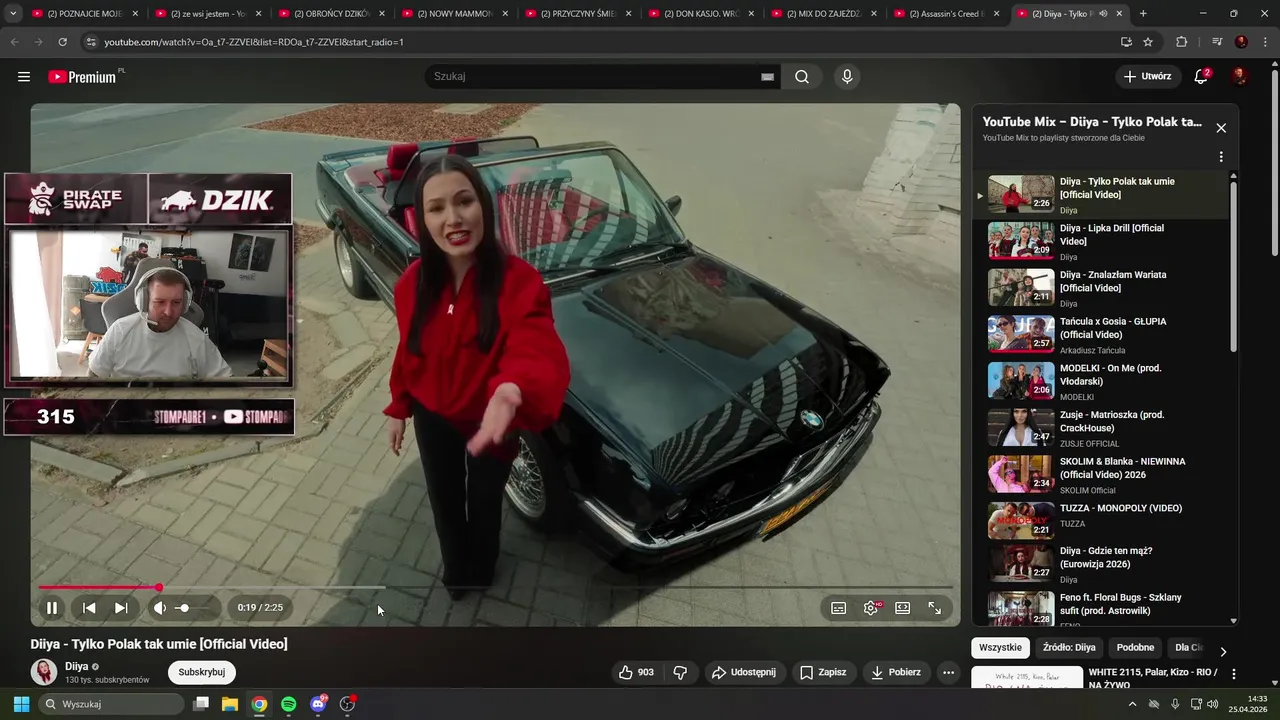Image resolution: width=1280 pixels, height=720 pixels.
Task: Open File Explorer from taskbar
Action: pyautogui.click(x=230, y=704)
